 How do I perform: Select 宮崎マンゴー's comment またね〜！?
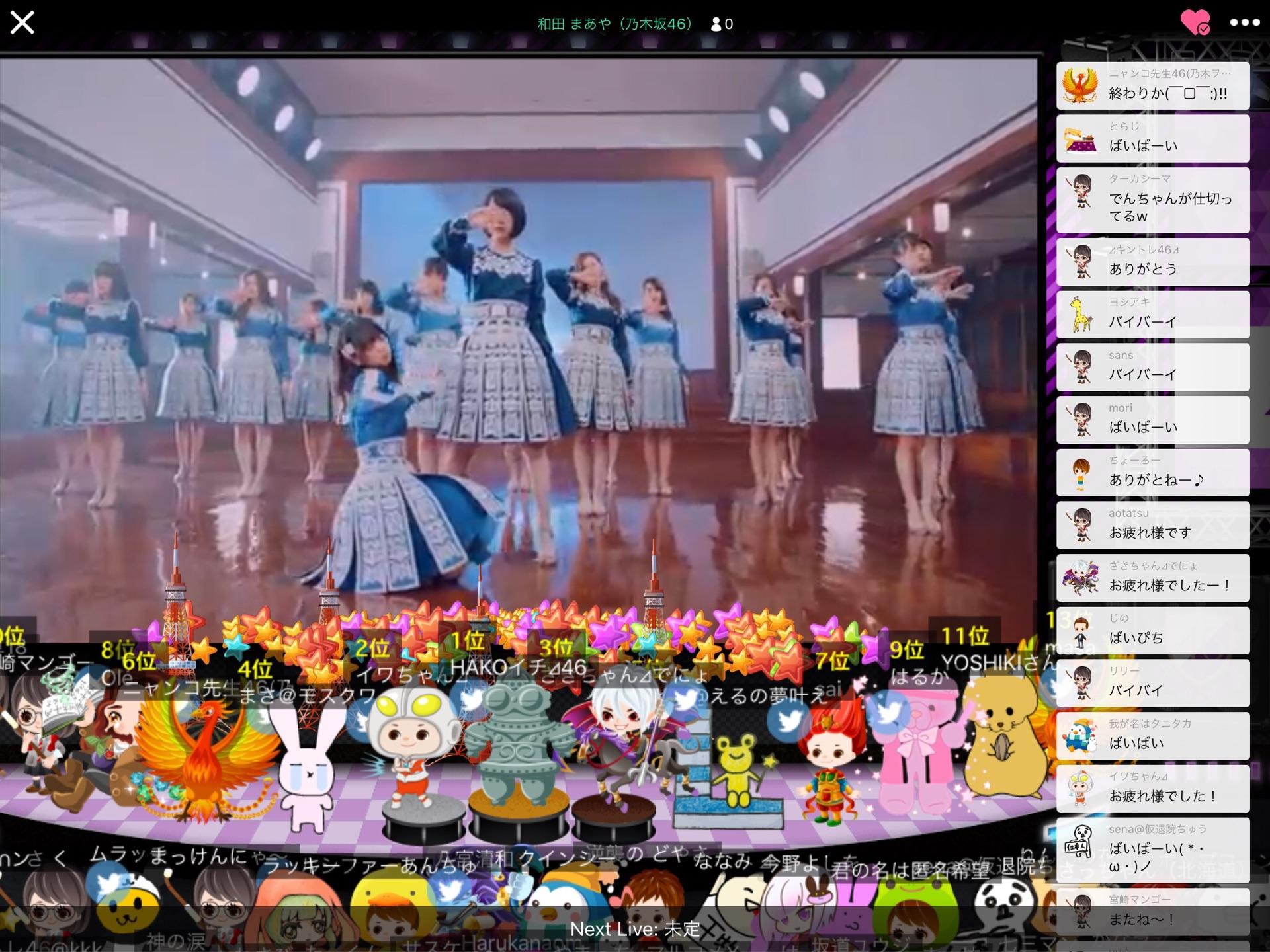coord(1153,912)
